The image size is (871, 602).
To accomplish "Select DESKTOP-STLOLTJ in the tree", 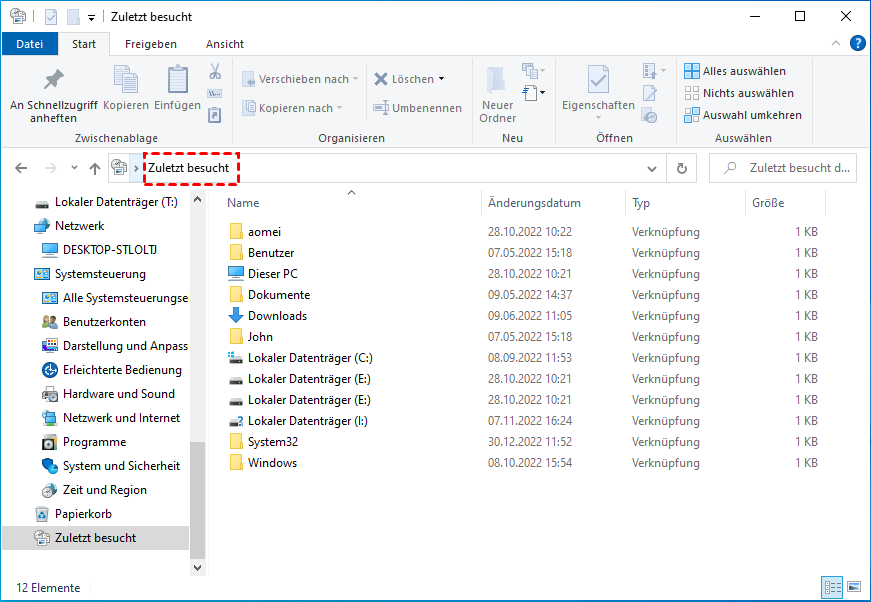I will (109, 250).
